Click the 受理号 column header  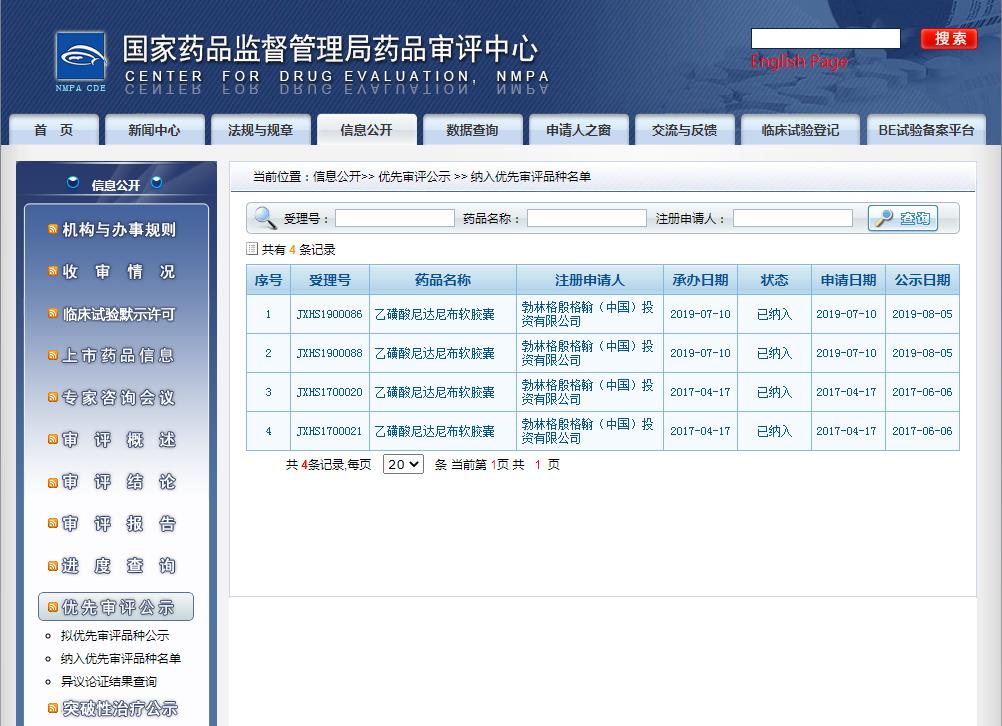(x=330, y=279)
